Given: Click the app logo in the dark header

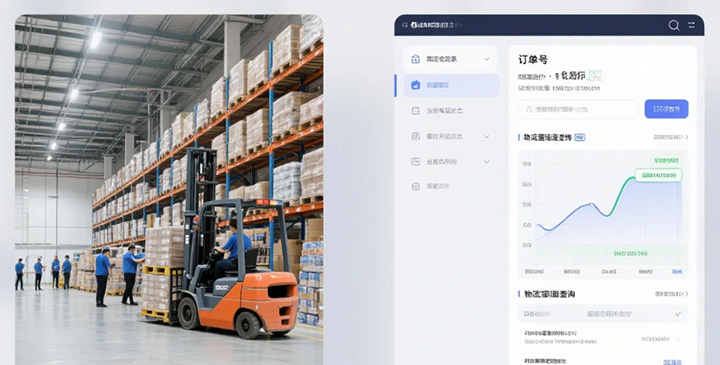Looking at the screenshot, I should (414, 25).
